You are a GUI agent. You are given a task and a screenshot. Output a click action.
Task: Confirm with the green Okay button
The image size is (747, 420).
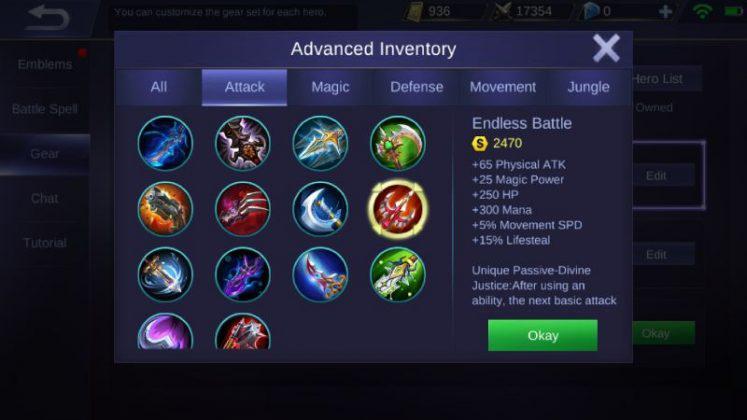tap(543, 335)
